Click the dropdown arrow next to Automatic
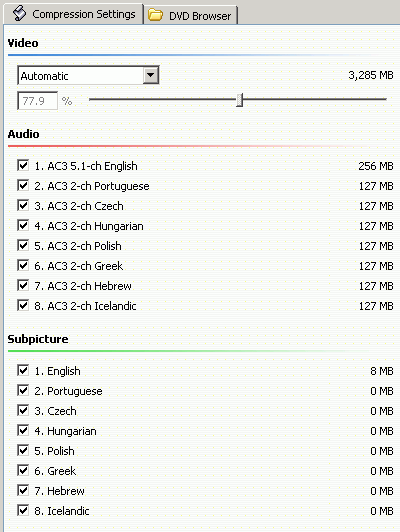400x532 pixels. [x=151, y=75]
